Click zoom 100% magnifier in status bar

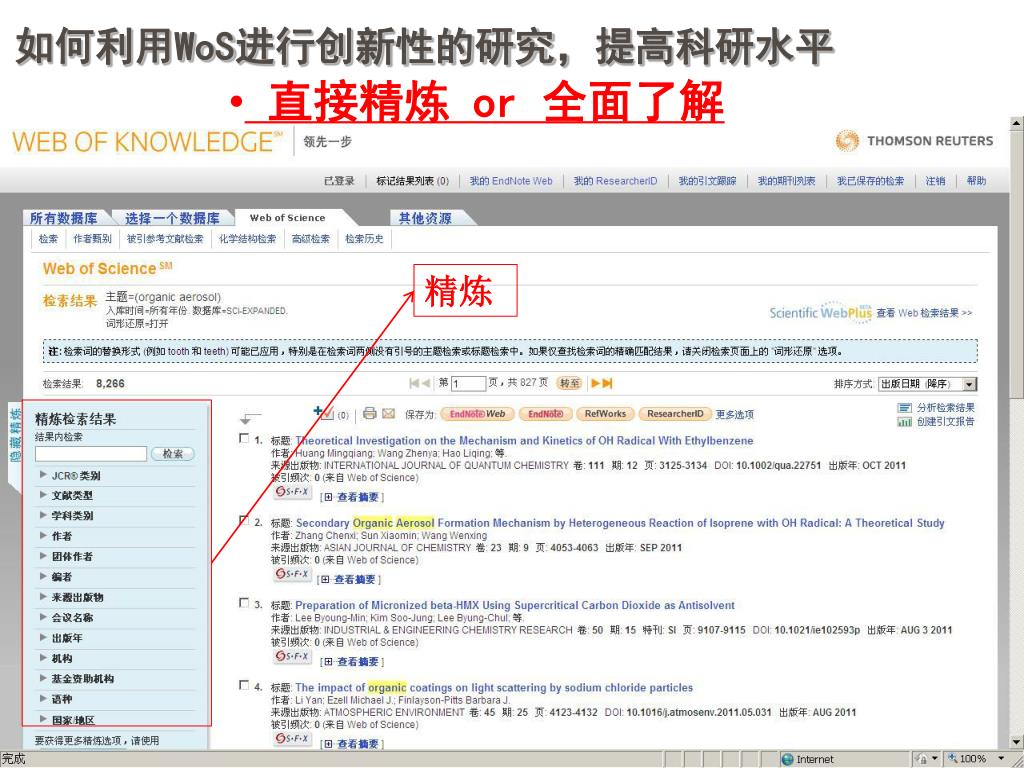click(953, 758)
